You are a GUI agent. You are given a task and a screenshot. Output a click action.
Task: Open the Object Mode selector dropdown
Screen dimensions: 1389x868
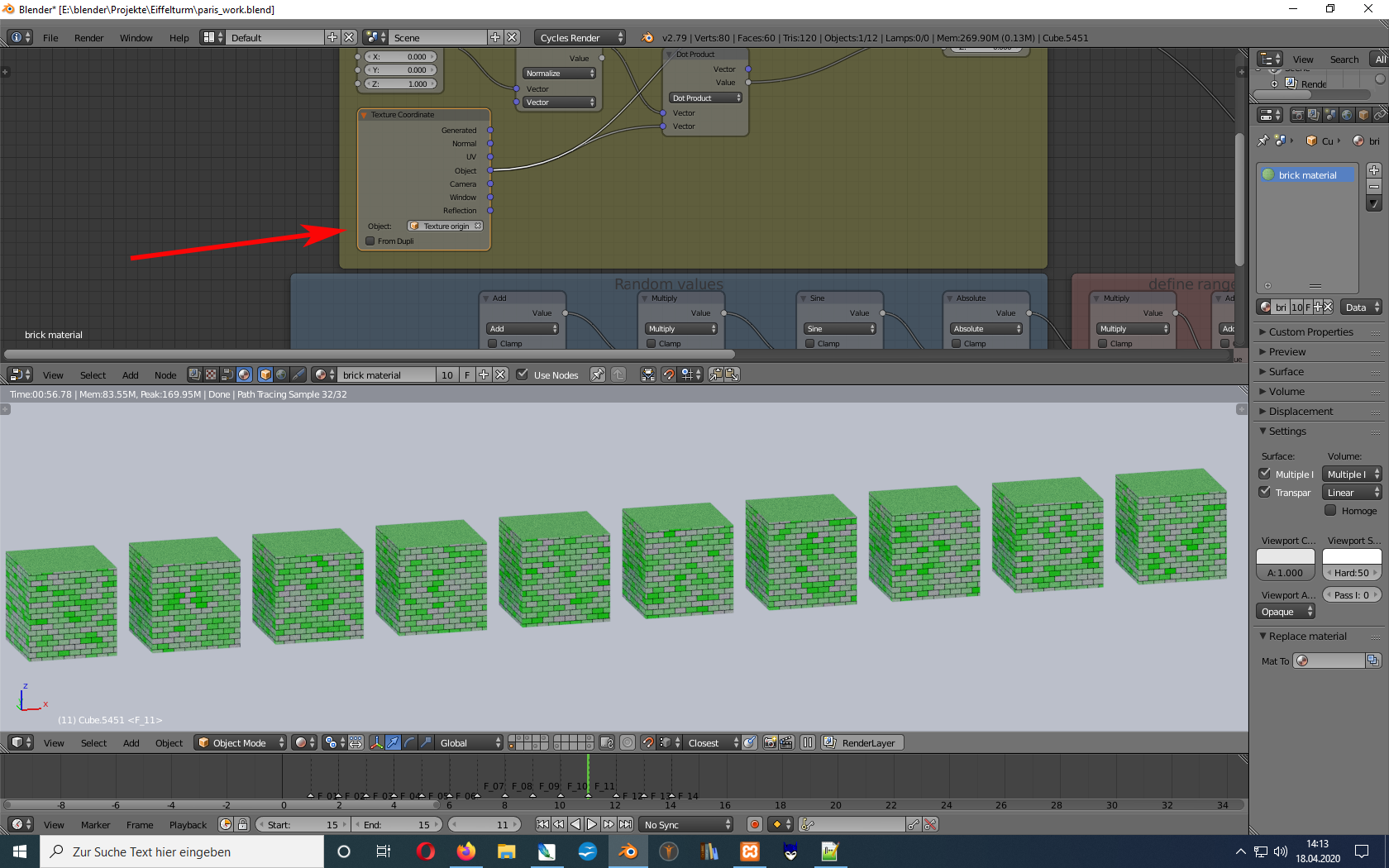point(241,742)
